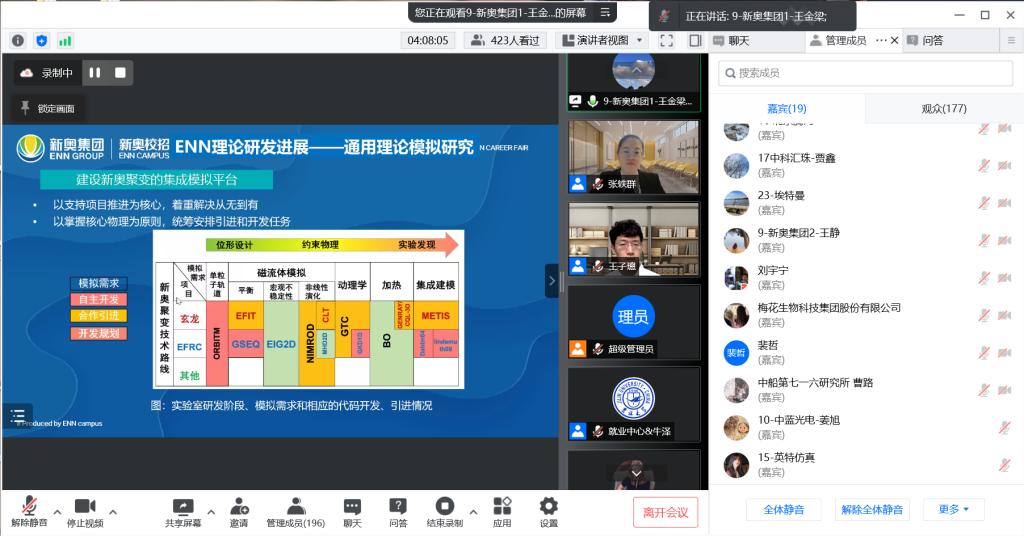Image resolution: width=1024 pixels, height=536 pixels.
Task: Expand audio options arrow beside unmute
Action: 57,511
